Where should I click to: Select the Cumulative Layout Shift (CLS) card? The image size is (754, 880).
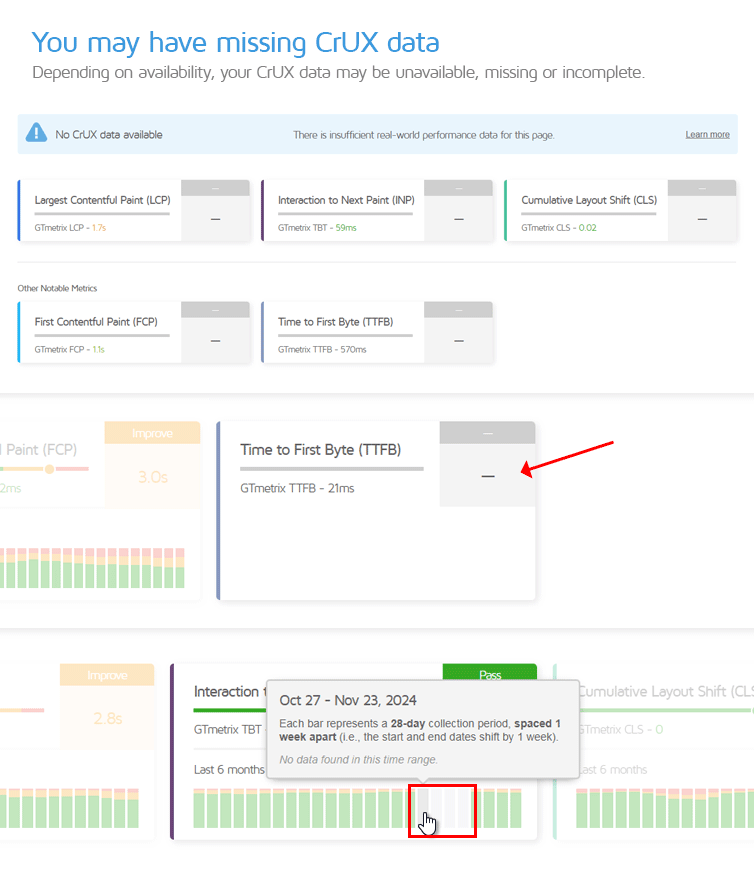click(620, 210)
